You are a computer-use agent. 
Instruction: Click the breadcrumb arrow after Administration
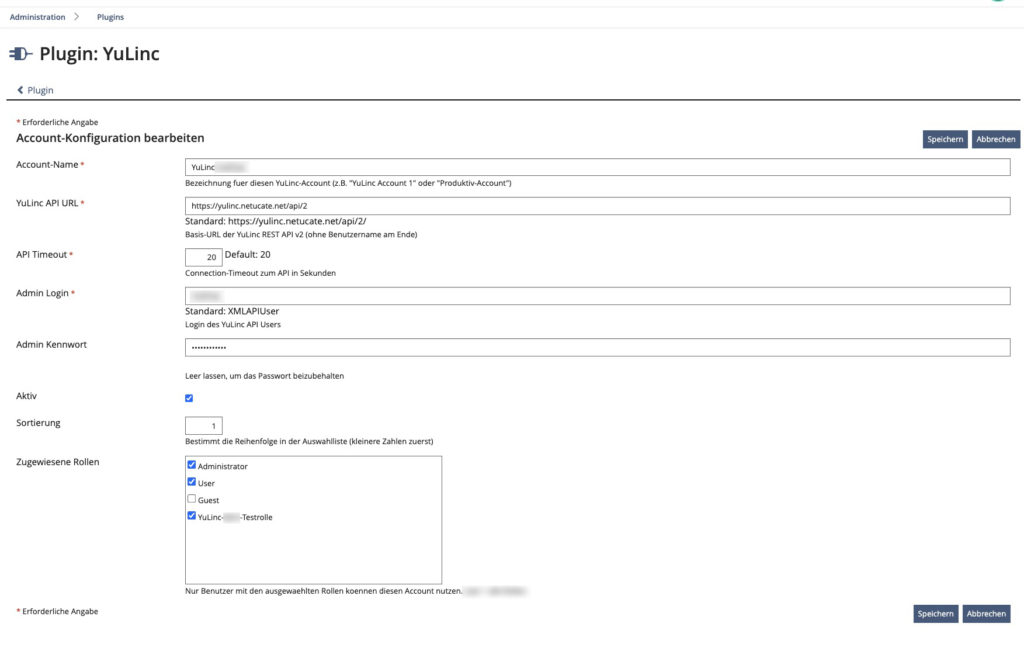(x=77, y=17)
